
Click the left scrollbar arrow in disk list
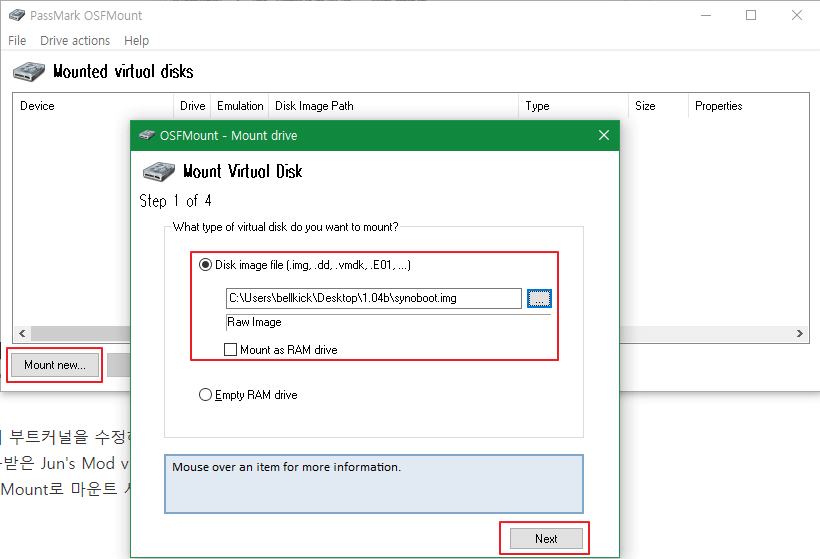(x=22, y=333)
